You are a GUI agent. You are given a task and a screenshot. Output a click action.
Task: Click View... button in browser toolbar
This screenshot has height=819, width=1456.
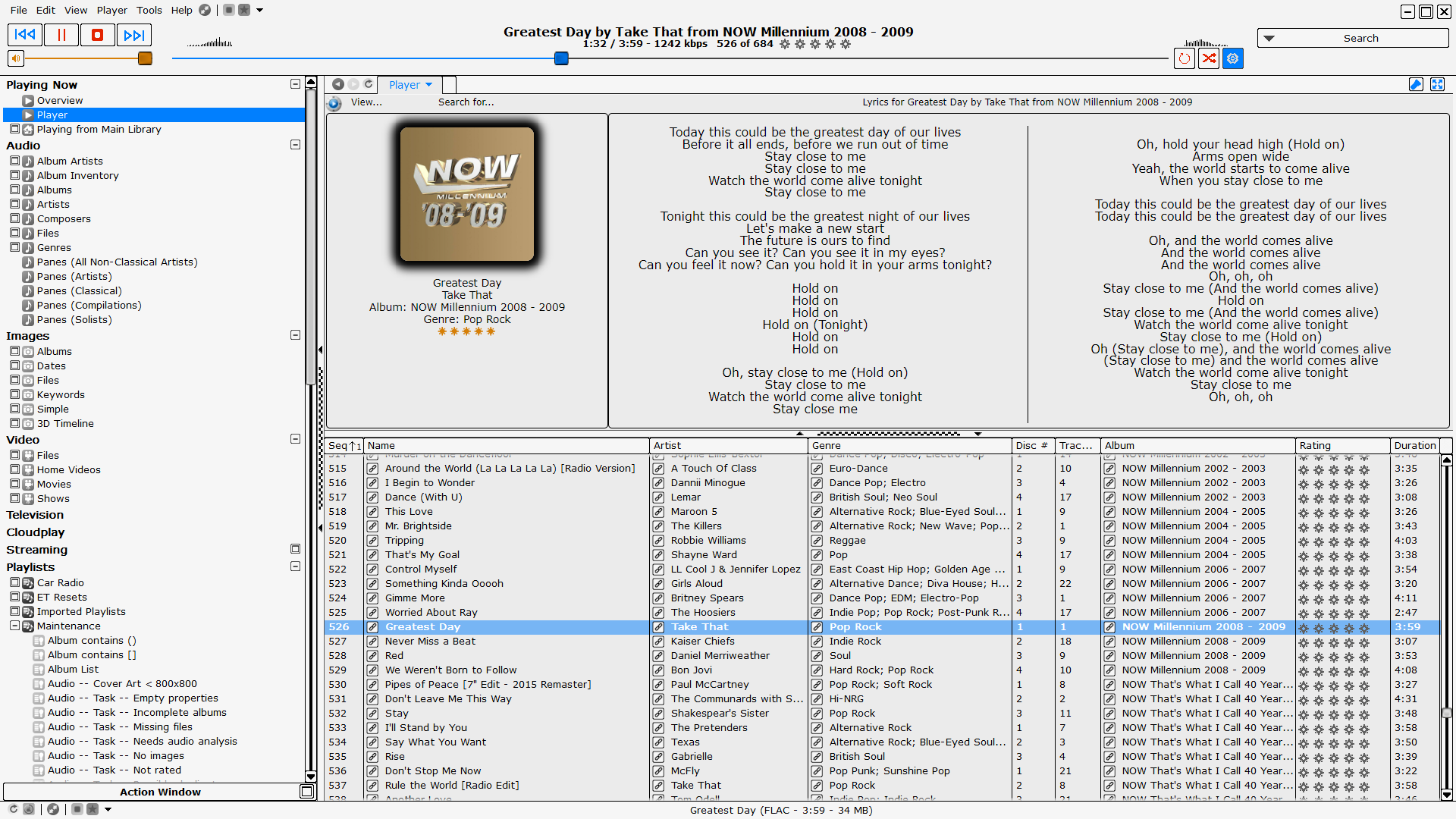tap(366, 102)
